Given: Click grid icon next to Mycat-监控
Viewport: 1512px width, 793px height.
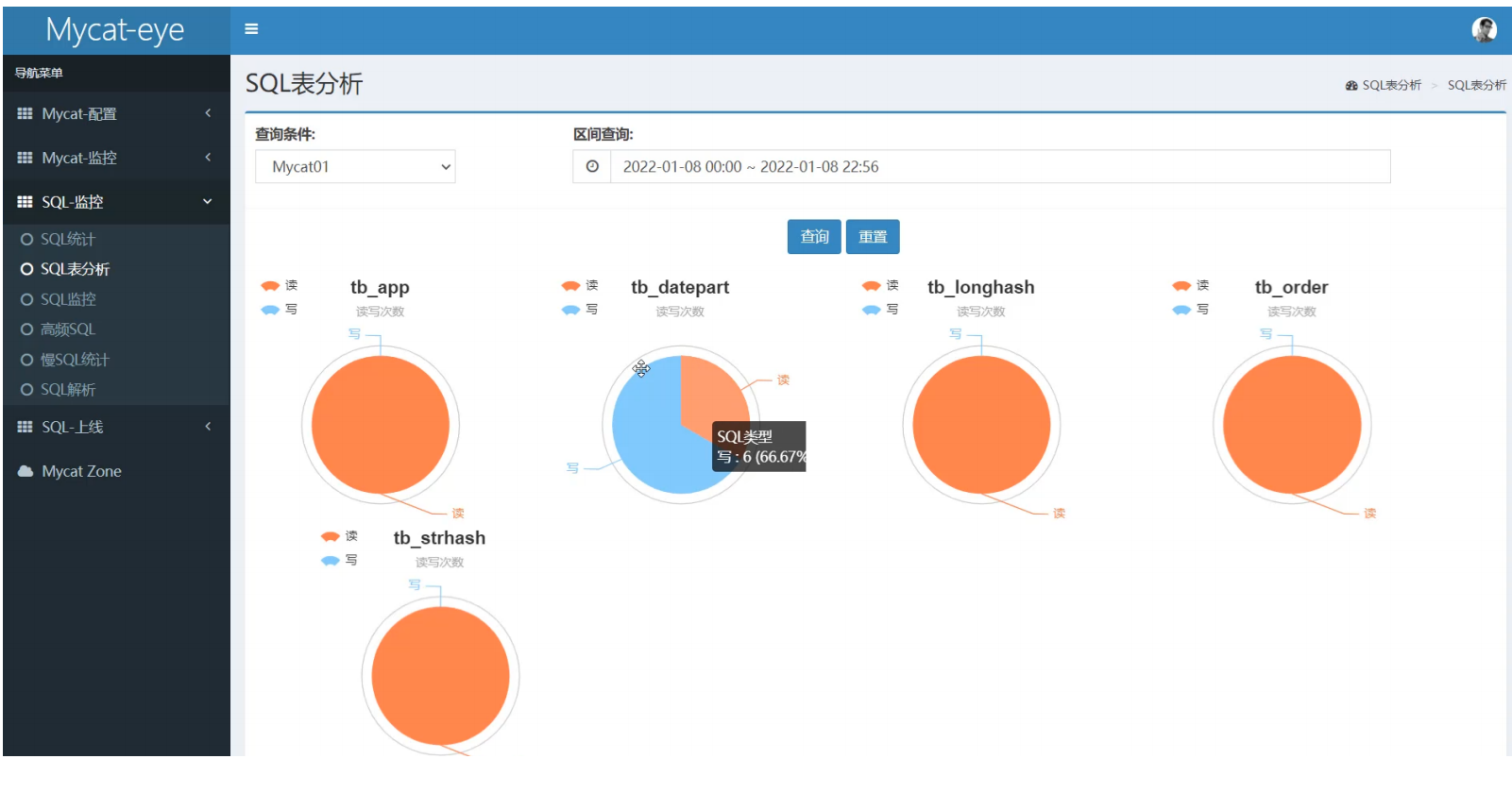Looking at the screenshot, I should click(x=25, y=158).
